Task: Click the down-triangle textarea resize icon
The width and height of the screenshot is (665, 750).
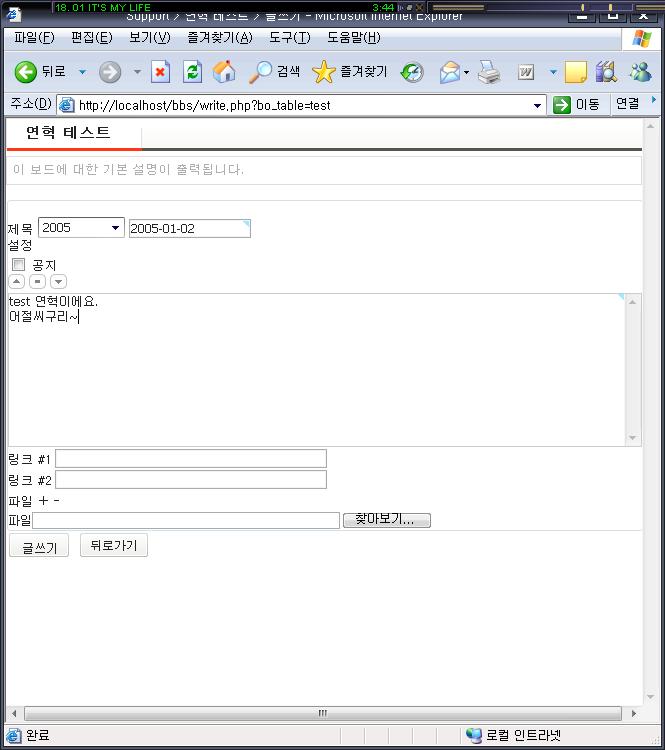Action: point(58,281)
